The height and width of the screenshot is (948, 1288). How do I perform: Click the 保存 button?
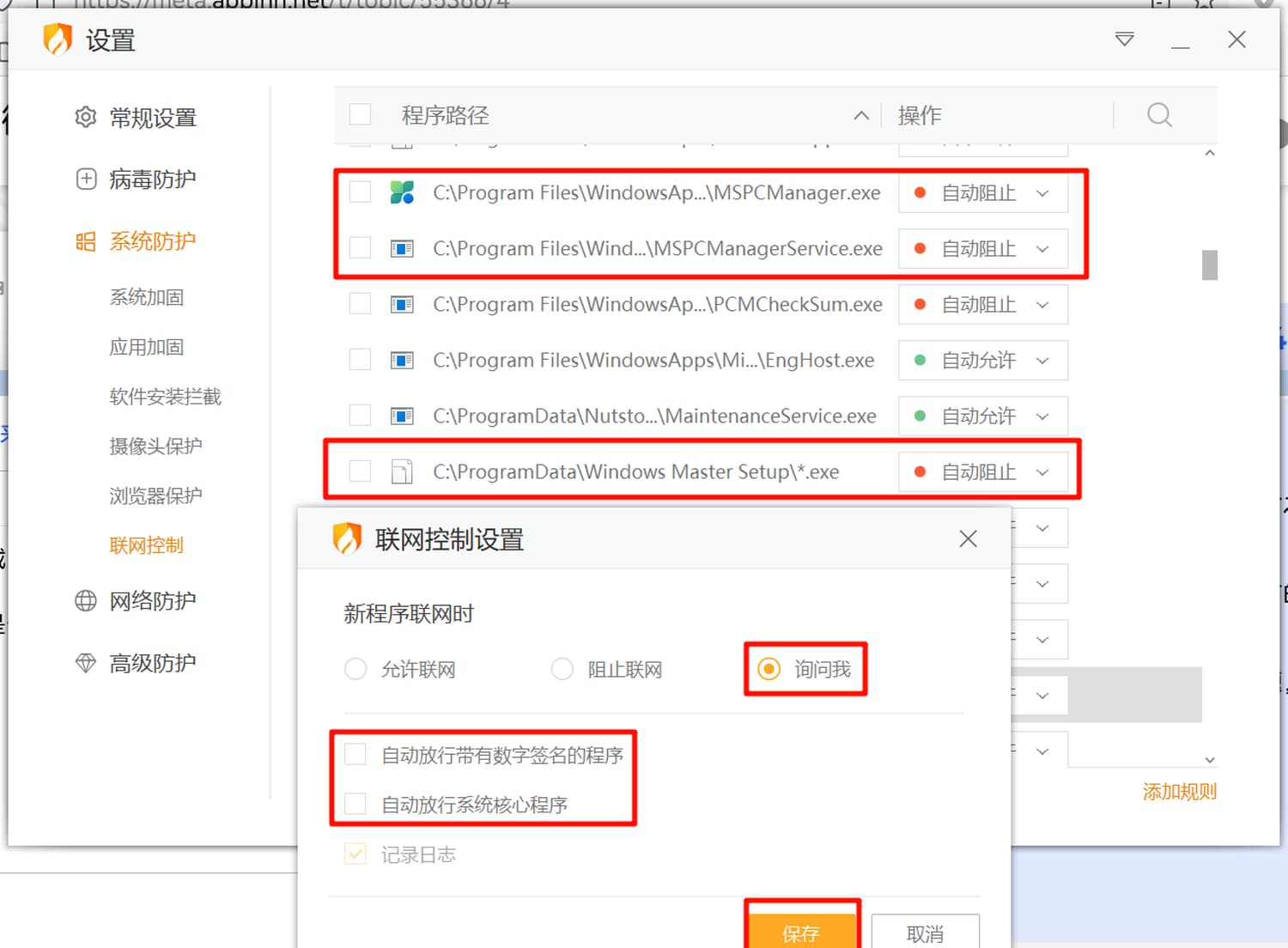tap(802, 932)
